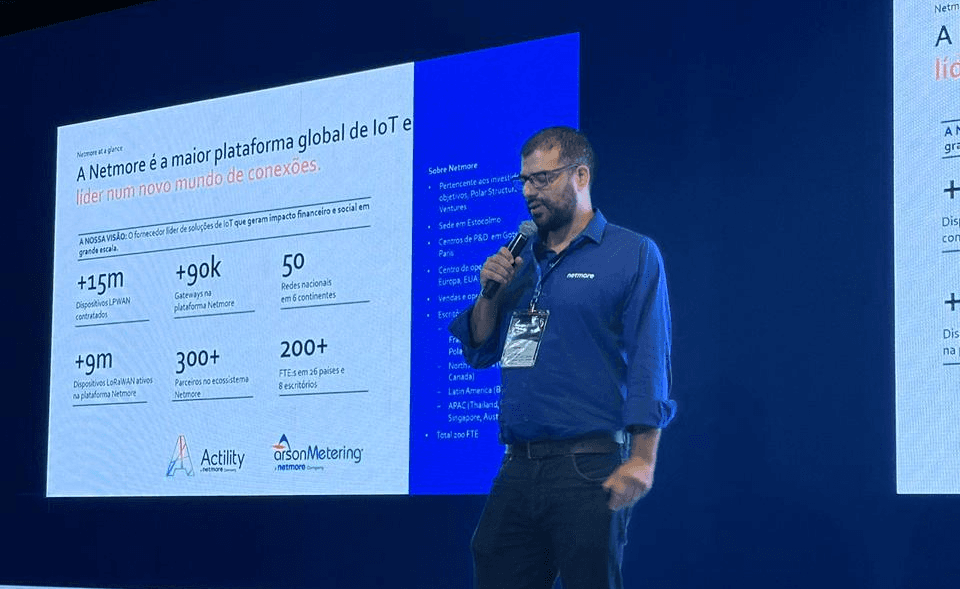Viewport: 960px width, 589px height.
Task: Select the "200+" FTE figure
Action: pos(304,348)
